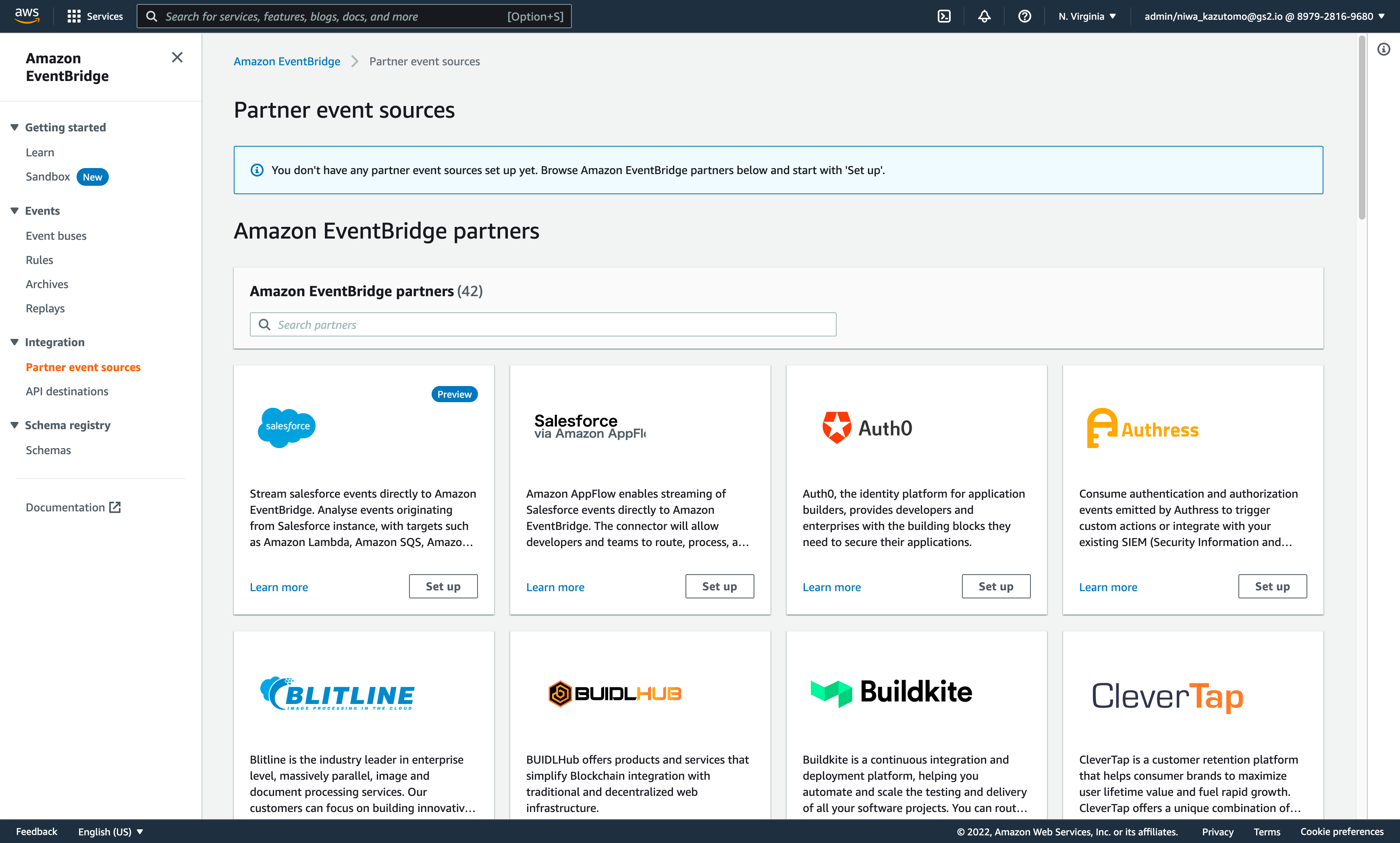Image resolution: width=1400 pixels, height=843 pixels.
Task: Click the Salesforce via Amazon AppFlow logo
Action: pos(590,427)
